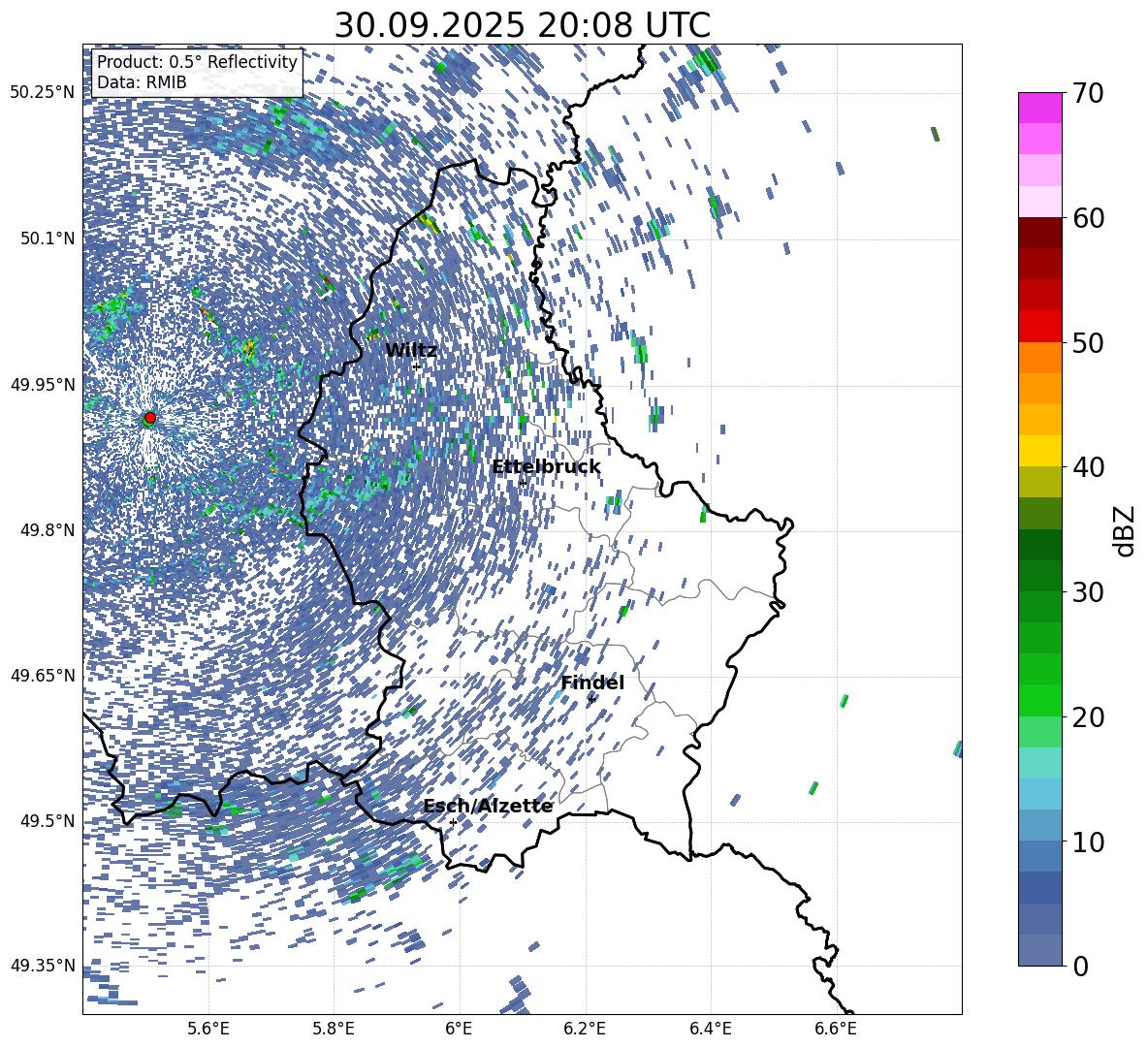The image size is (1148, 1048).
Task: Click the 0 tick on colorbar
Action: [x=1080, y=967]
